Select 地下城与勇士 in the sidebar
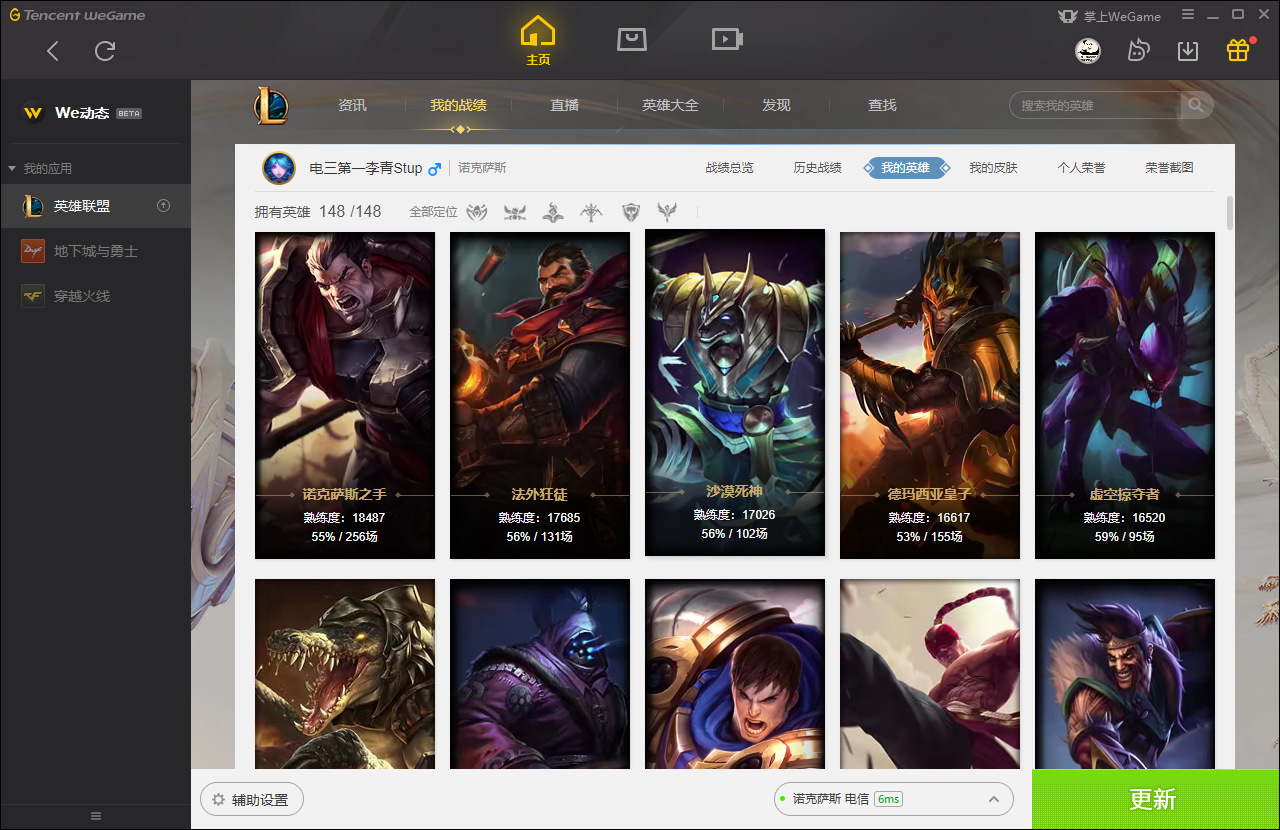Image resolution: width=1280 pixels, height=830 pixels. [x=96, y=251]
